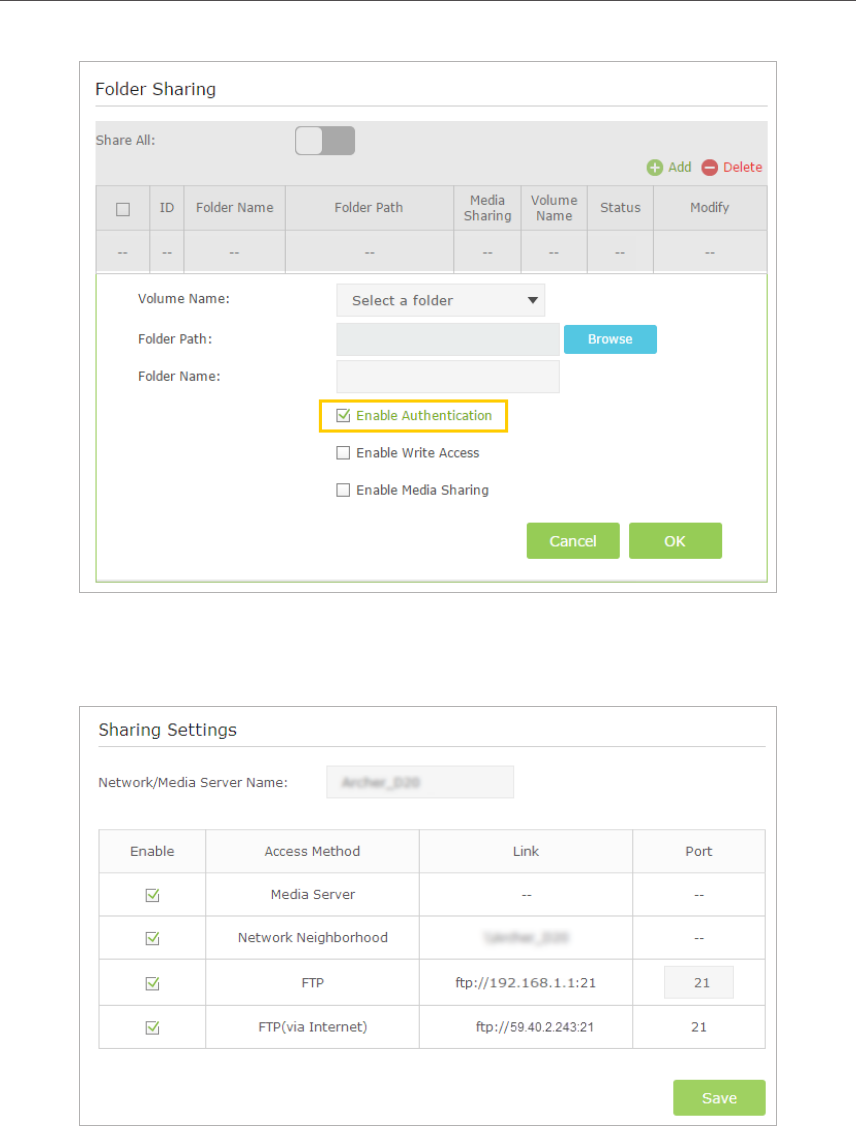Click the Network/Media Server Name field
The width and height of the screenshot is (856, 1126).
[419, 782]
